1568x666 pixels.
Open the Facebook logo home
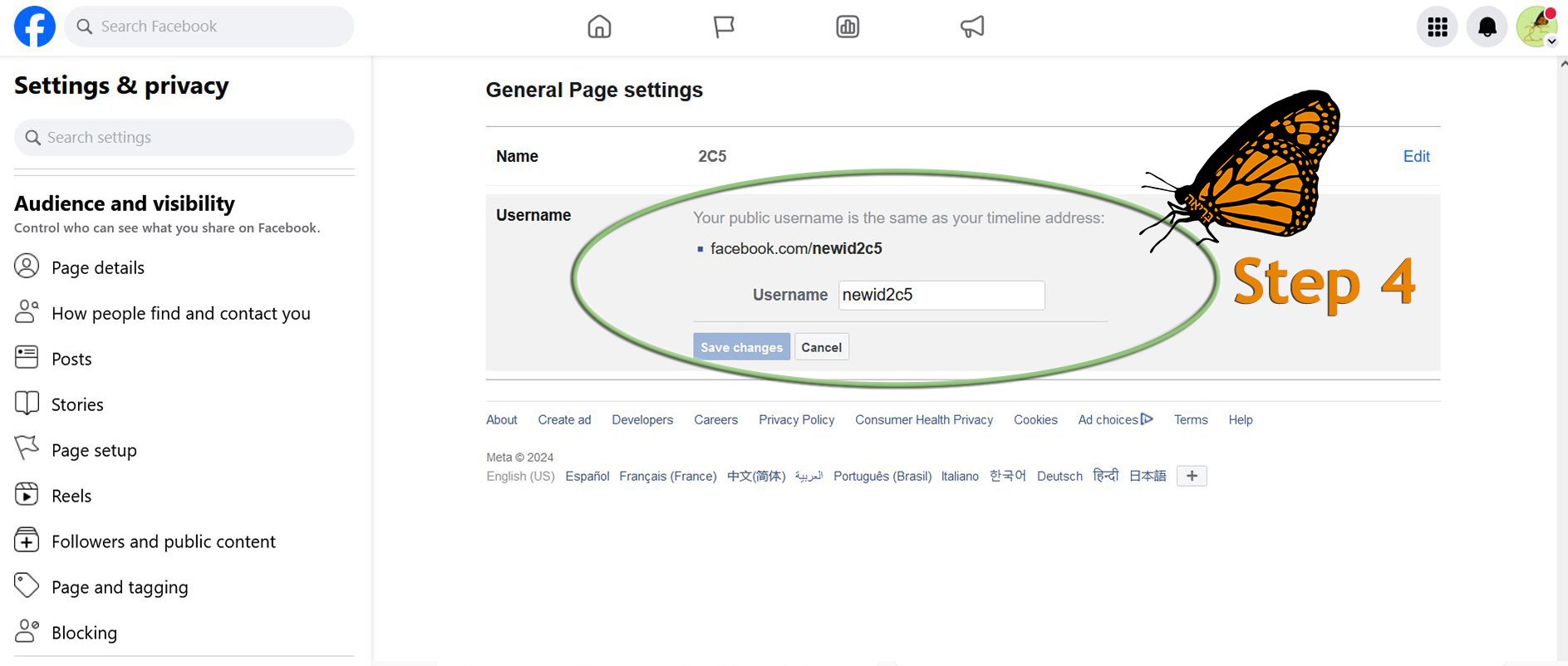pos(35,27)
